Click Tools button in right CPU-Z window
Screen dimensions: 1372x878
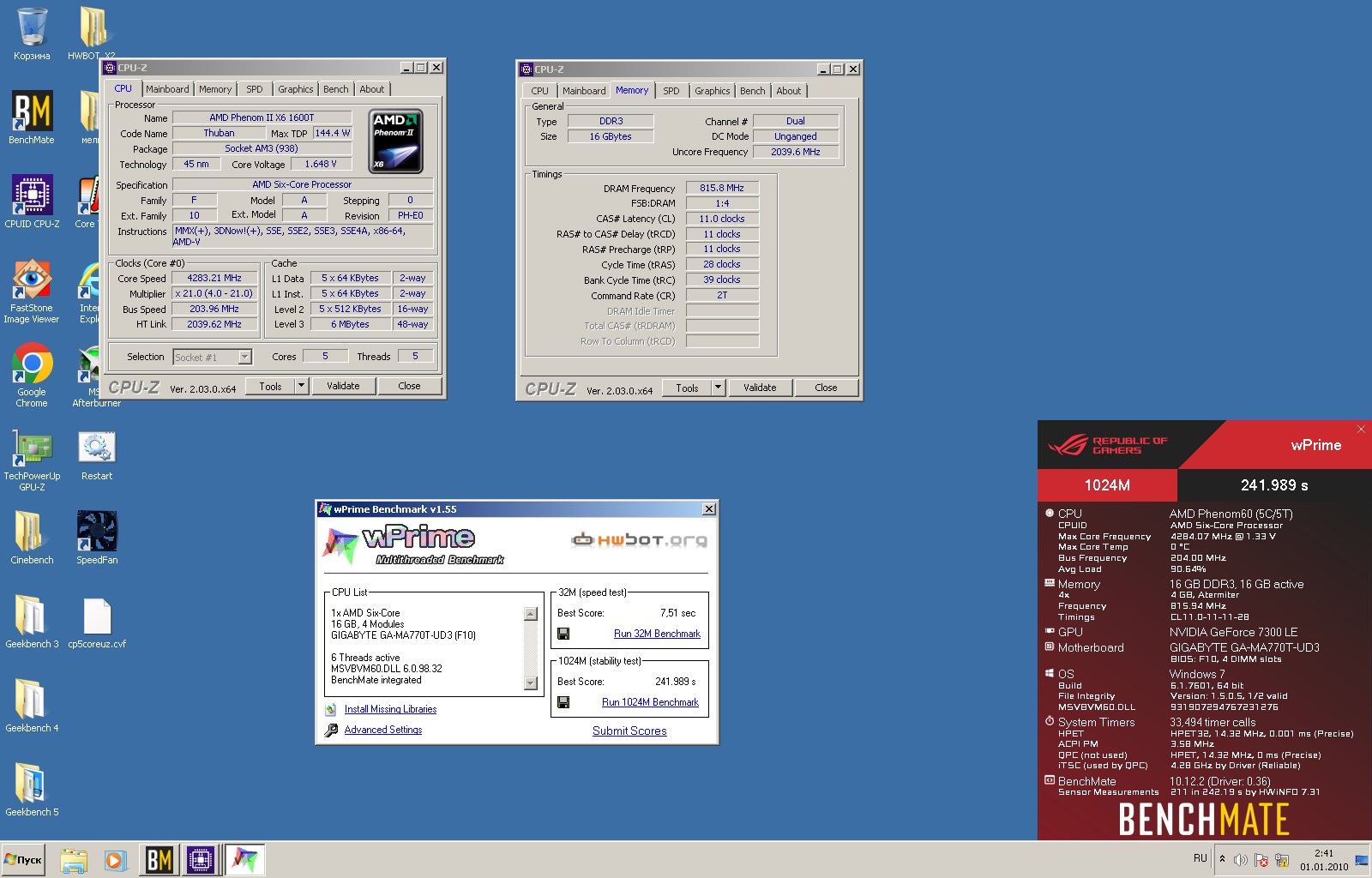point(687,388)
